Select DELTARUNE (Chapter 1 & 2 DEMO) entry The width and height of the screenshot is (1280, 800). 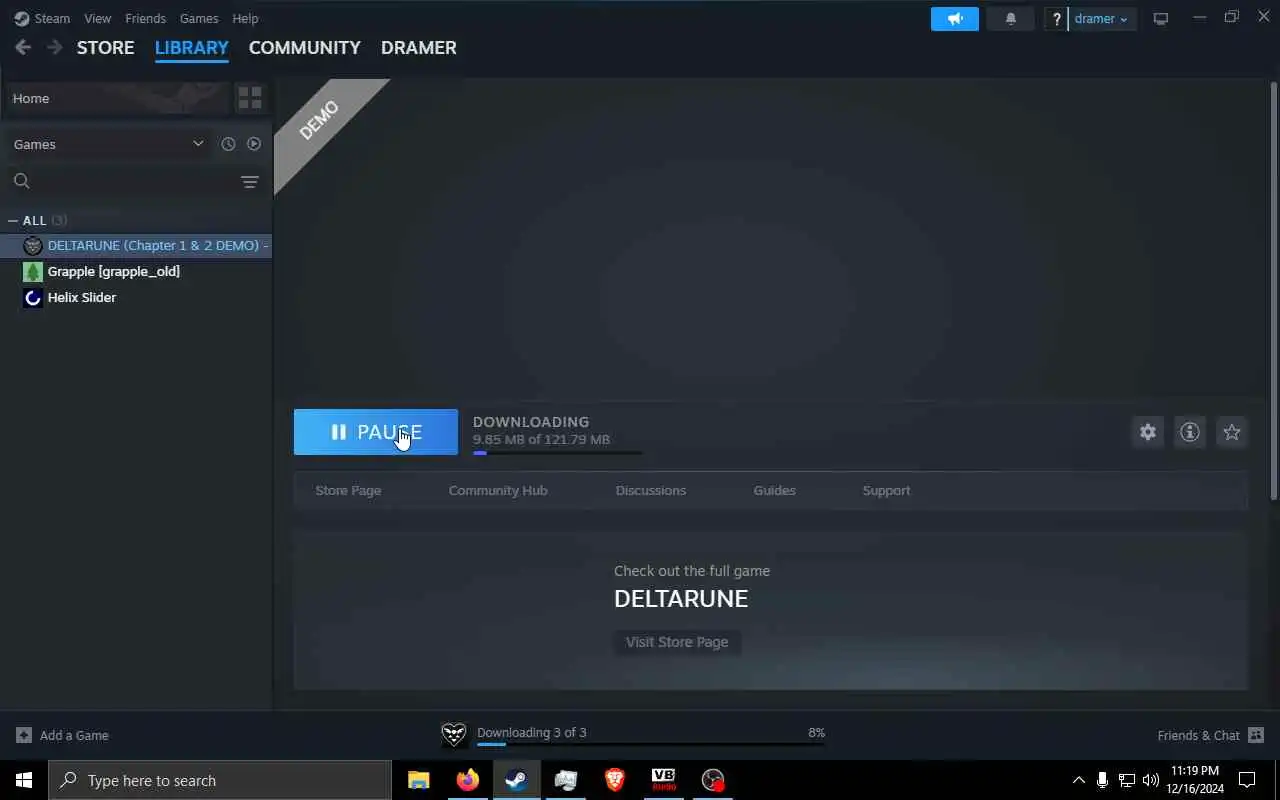(136, 245)
